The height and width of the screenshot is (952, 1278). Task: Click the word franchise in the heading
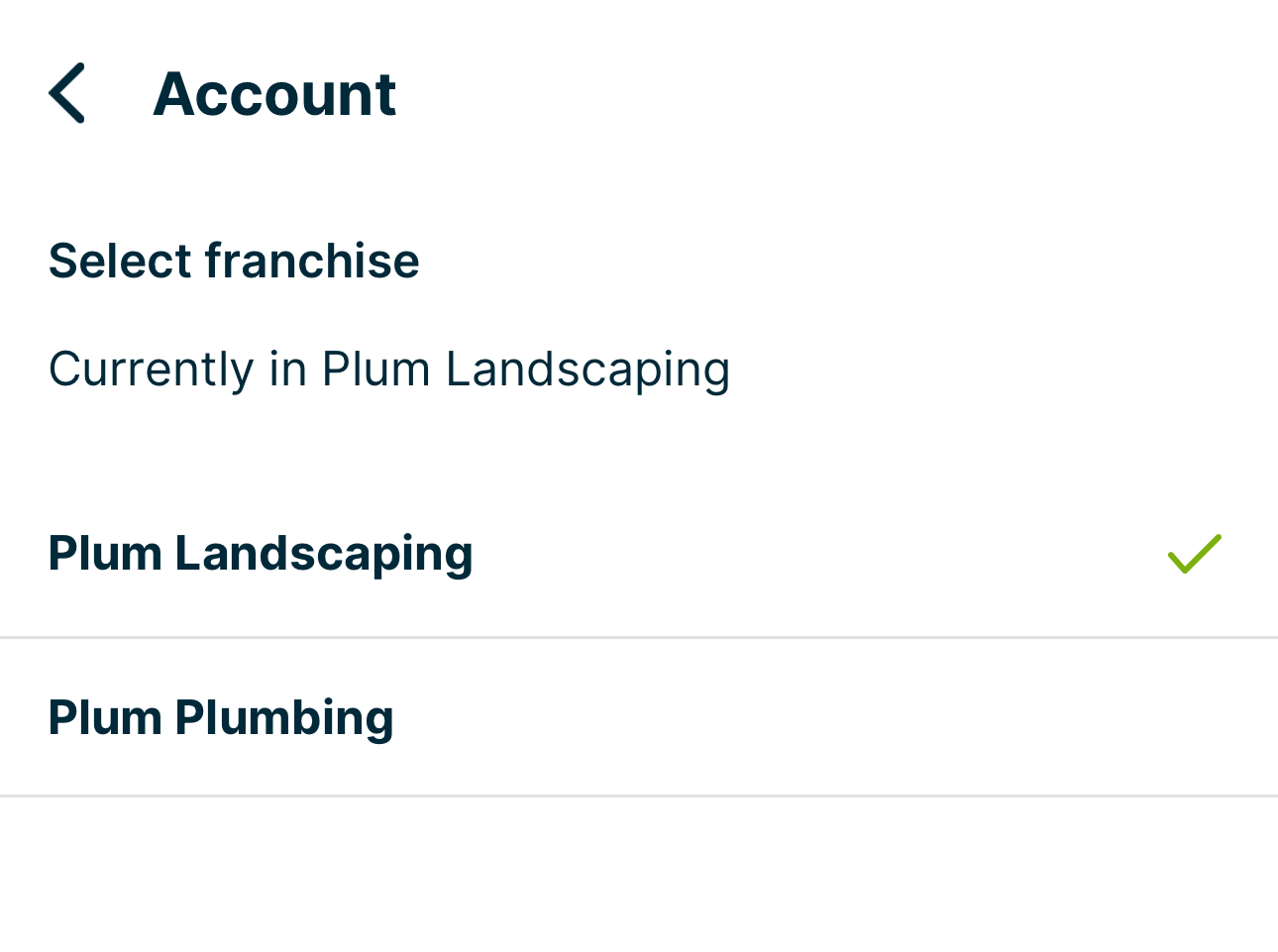(x=312, y=262)
